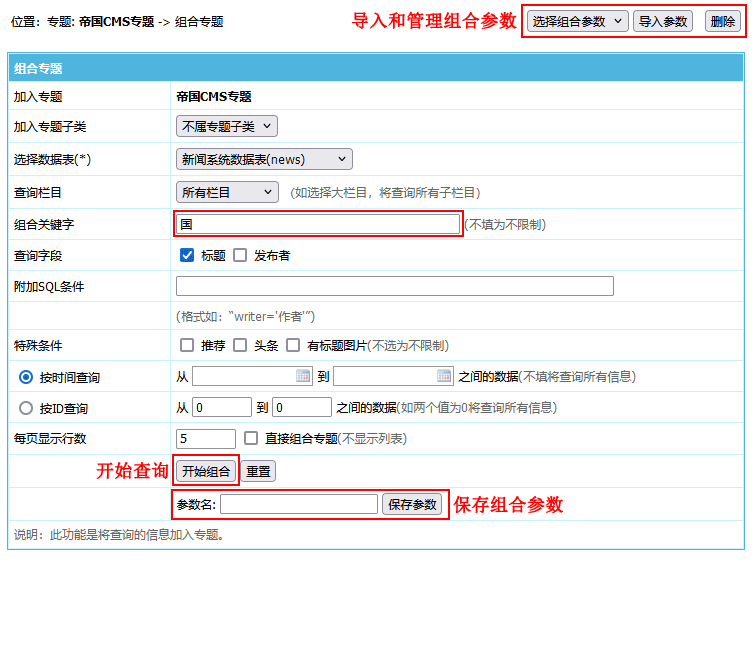Click into the 附加SQL条件 text field
Viewport: 755px width, 660px height.
coord(394,287)
